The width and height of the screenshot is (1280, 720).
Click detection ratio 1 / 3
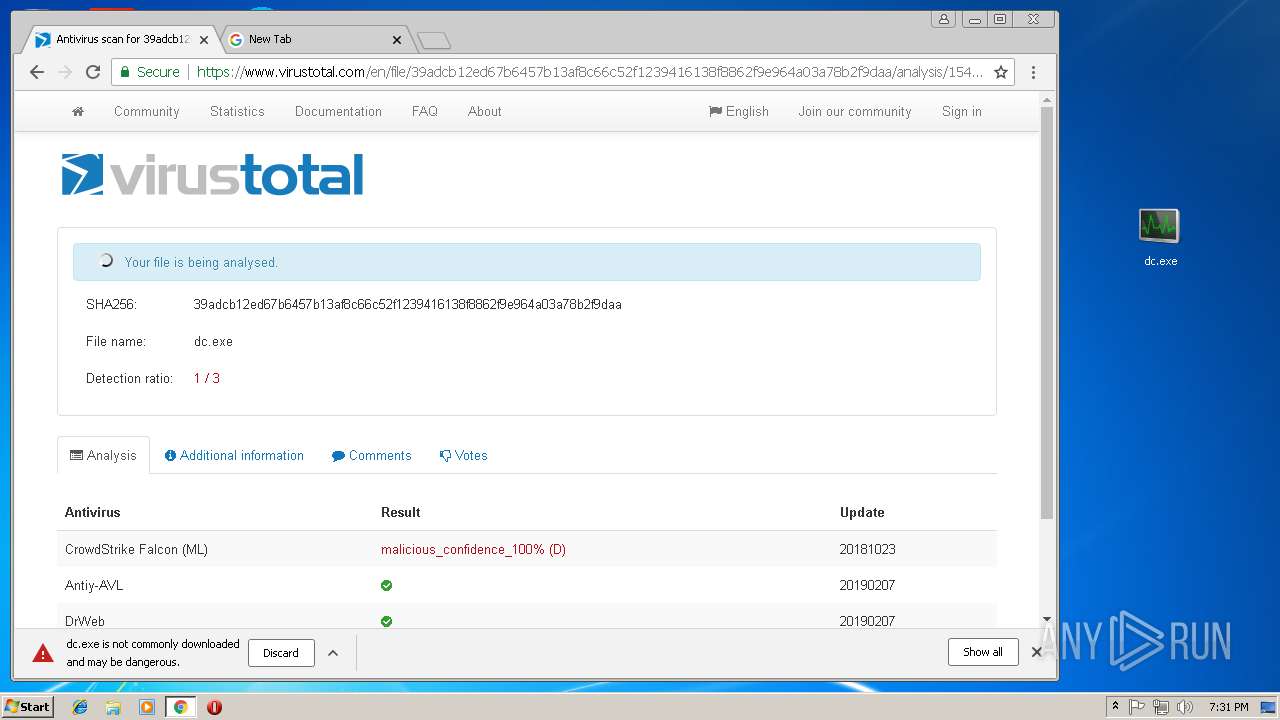[x=207, y=379]
